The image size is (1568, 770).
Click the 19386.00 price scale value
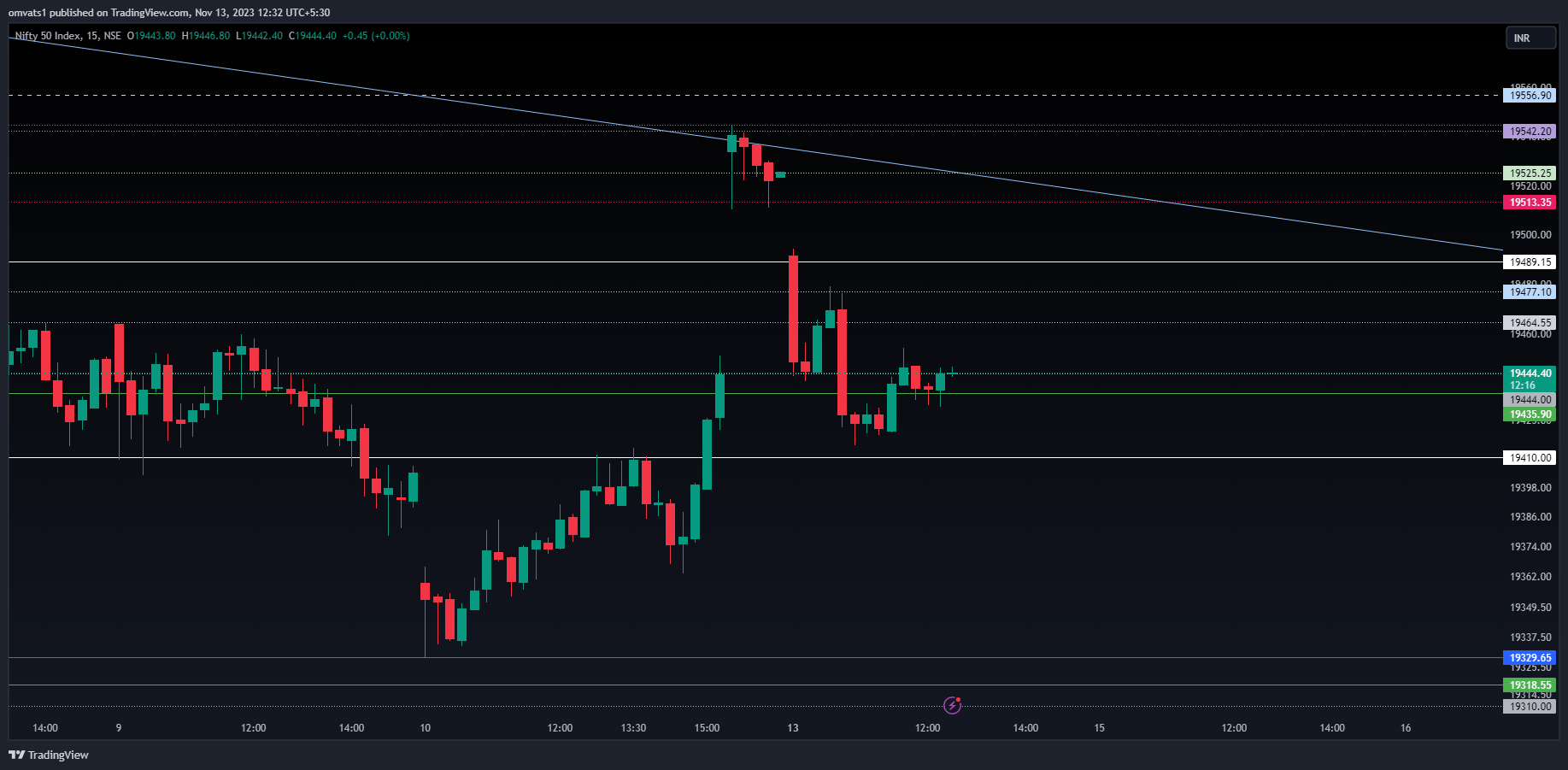point(1530,517)
